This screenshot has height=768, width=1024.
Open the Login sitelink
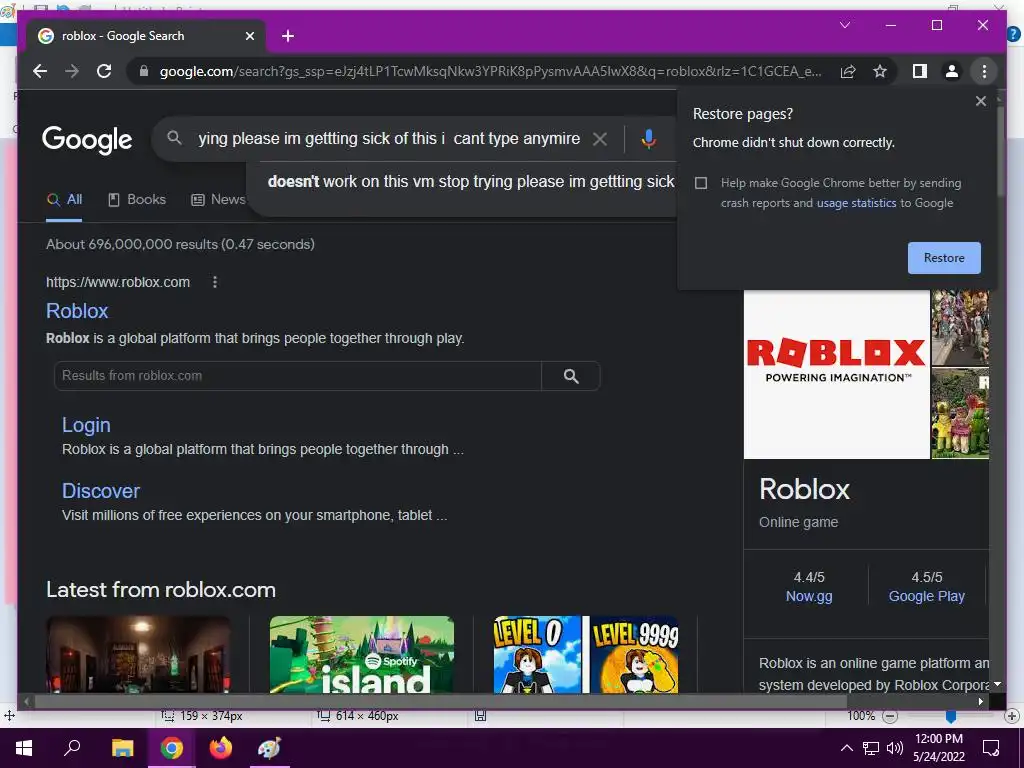86,425
